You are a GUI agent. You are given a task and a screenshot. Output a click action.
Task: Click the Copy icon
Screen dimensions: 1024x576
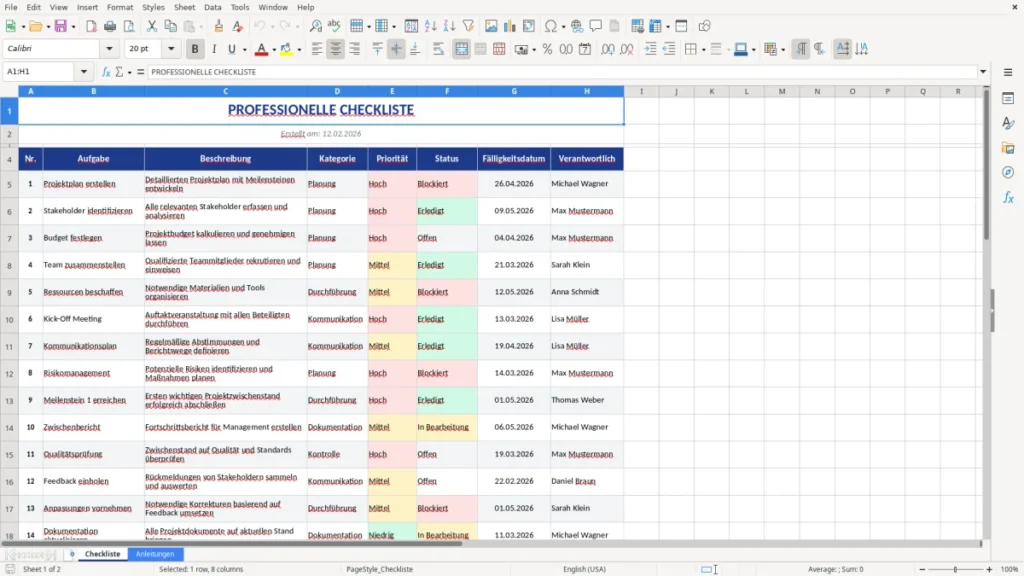[170, 26]
